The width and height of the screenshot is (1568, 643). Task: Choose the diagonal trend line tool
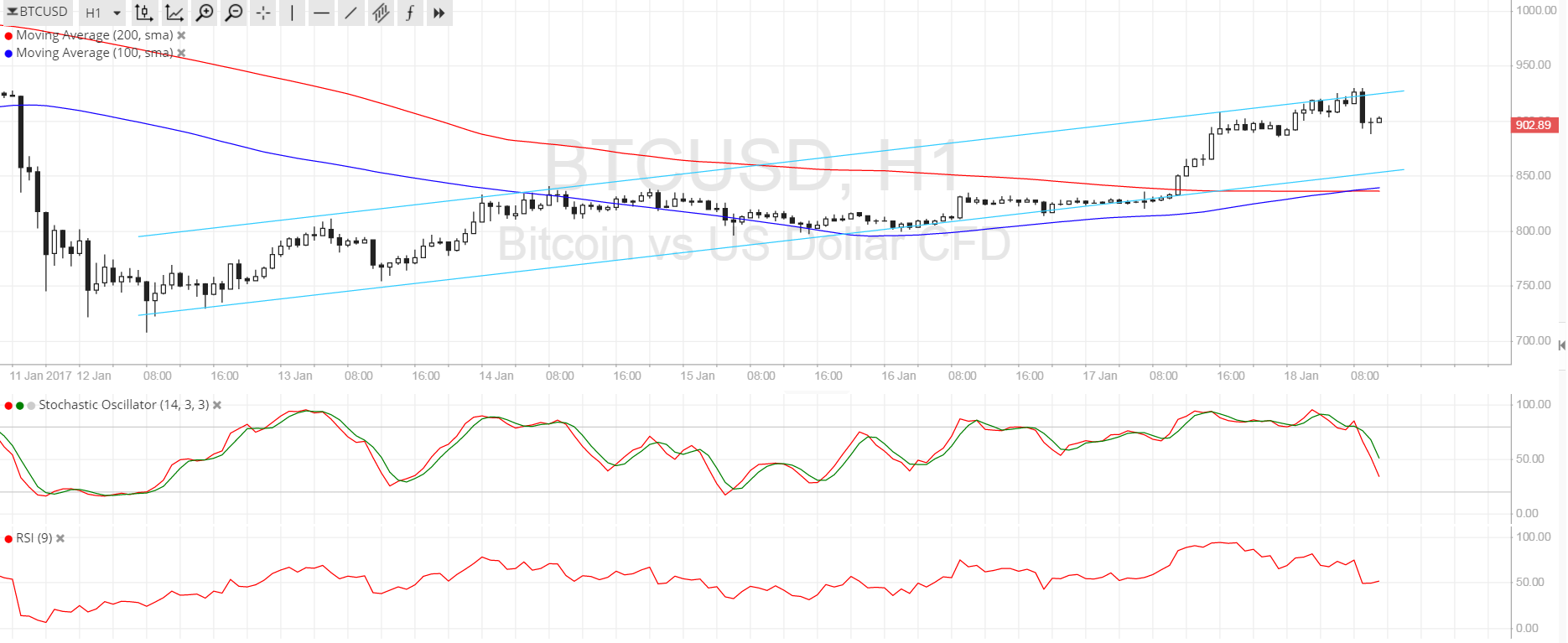[x=350, y=13]
